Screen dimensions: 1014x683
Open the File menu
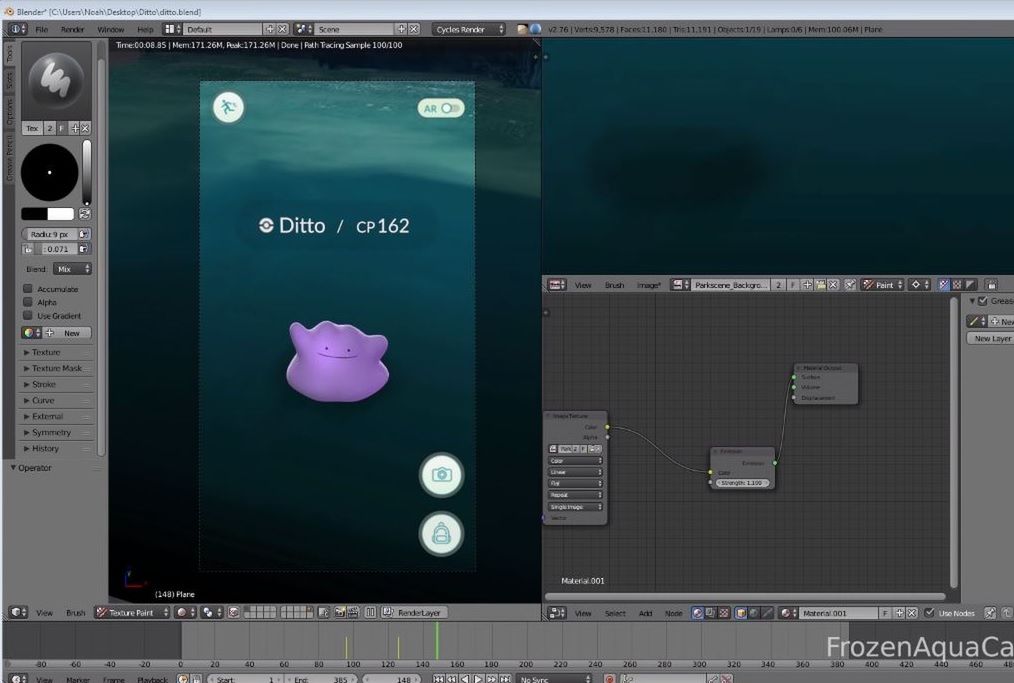coord(41,29)
